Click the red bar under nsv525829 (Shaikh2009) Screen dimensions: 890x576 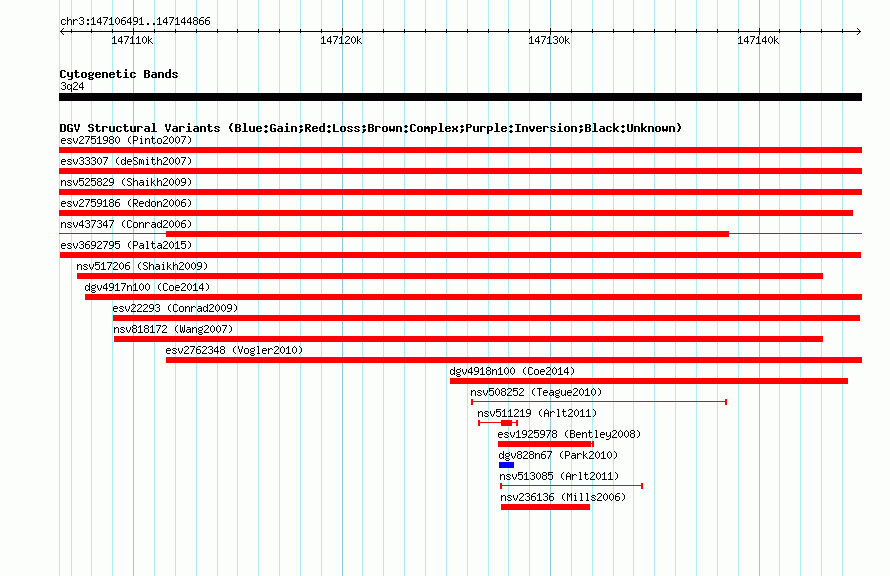460,192
